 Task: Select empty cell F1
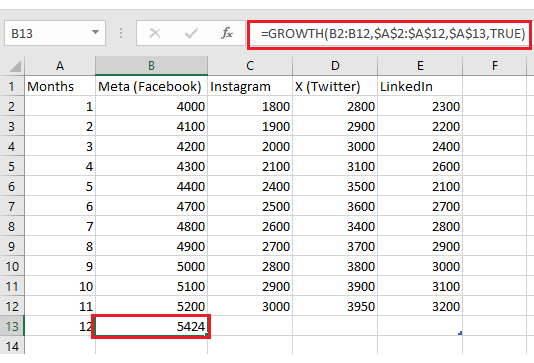pos(495,86)
